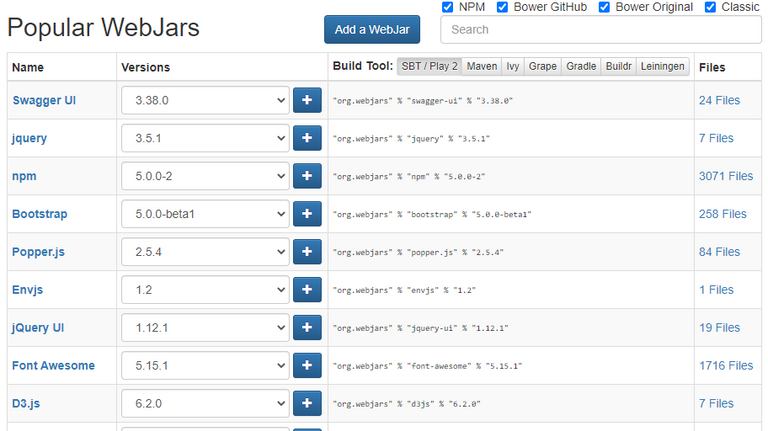
Task: Click the font-awesome SBT dependency snippet
Action: 428,366
